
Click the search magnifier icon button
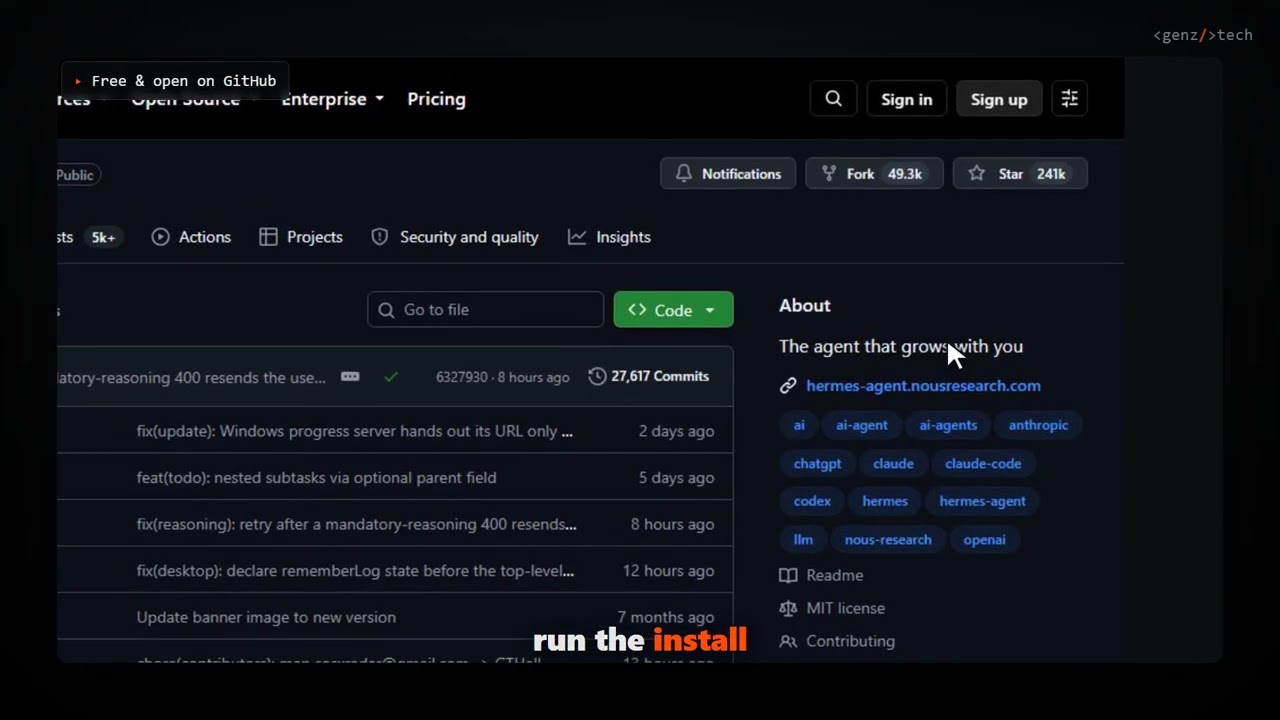(833, 99)
